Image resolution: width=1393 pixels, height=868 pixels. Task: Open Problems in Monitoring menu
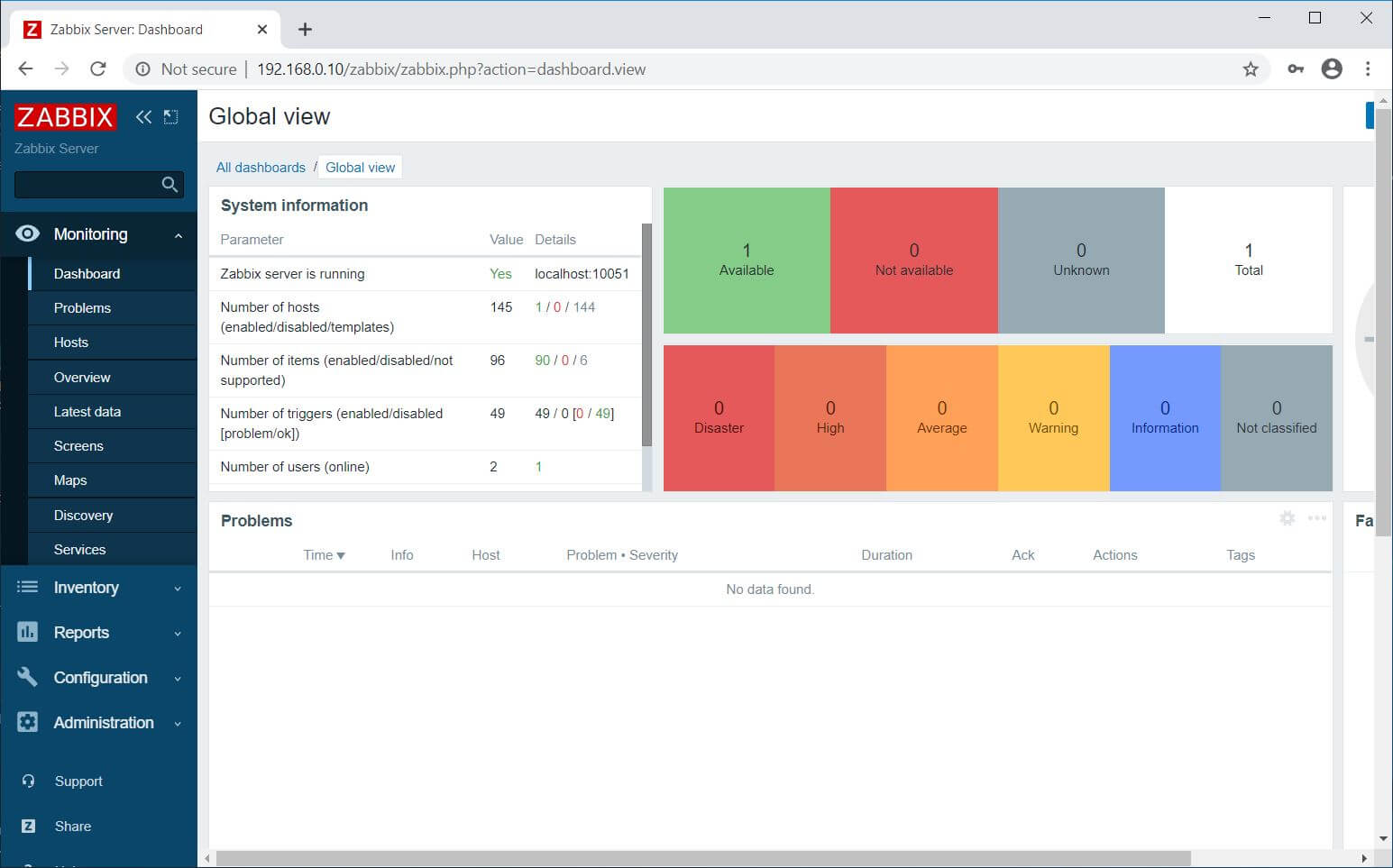[x=113, y=308]
